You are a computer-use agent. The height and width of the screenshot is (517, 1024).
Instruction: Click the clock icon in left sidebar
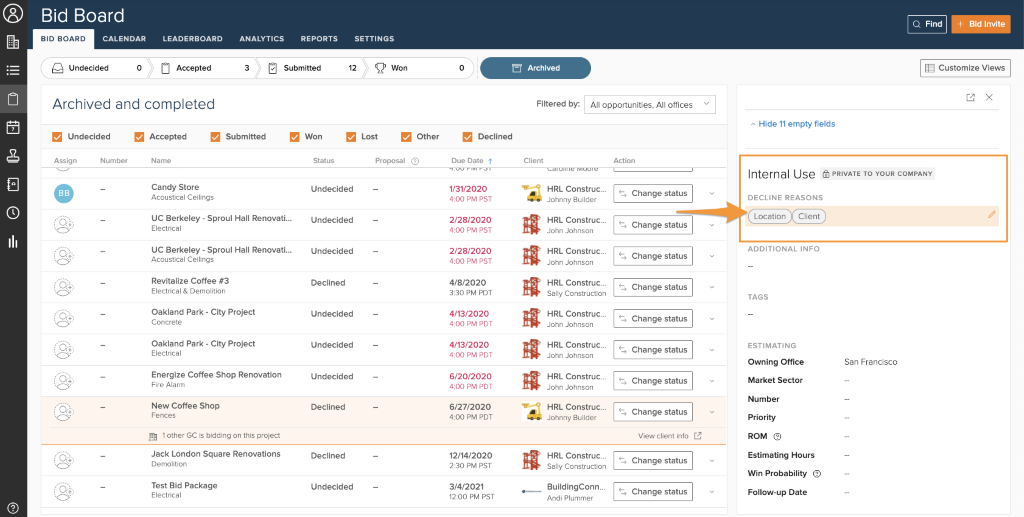[x=13, y=212]
